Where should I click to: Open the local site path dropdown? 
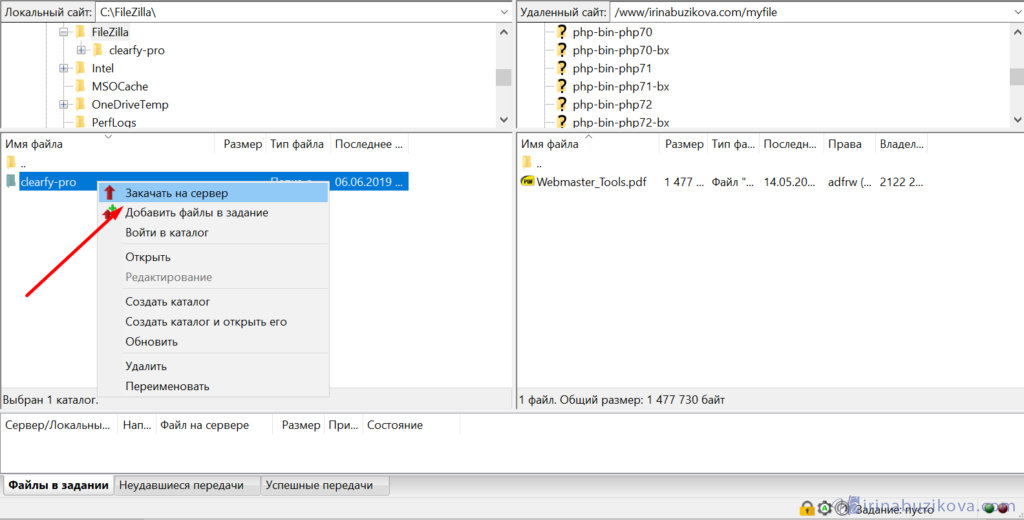(x=503, y=11)
